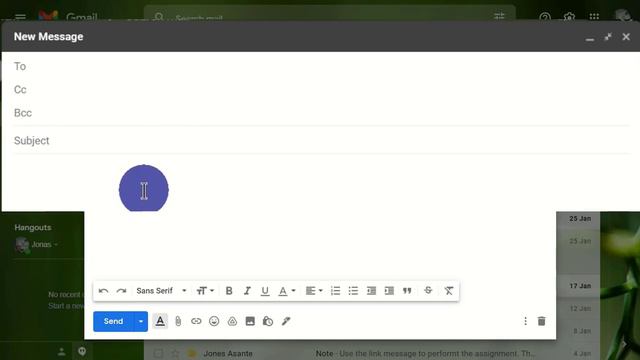Attach files with the paperclip icon
Image resolution: width=640 pixels, height=360 pixels.
click(178, 321)
